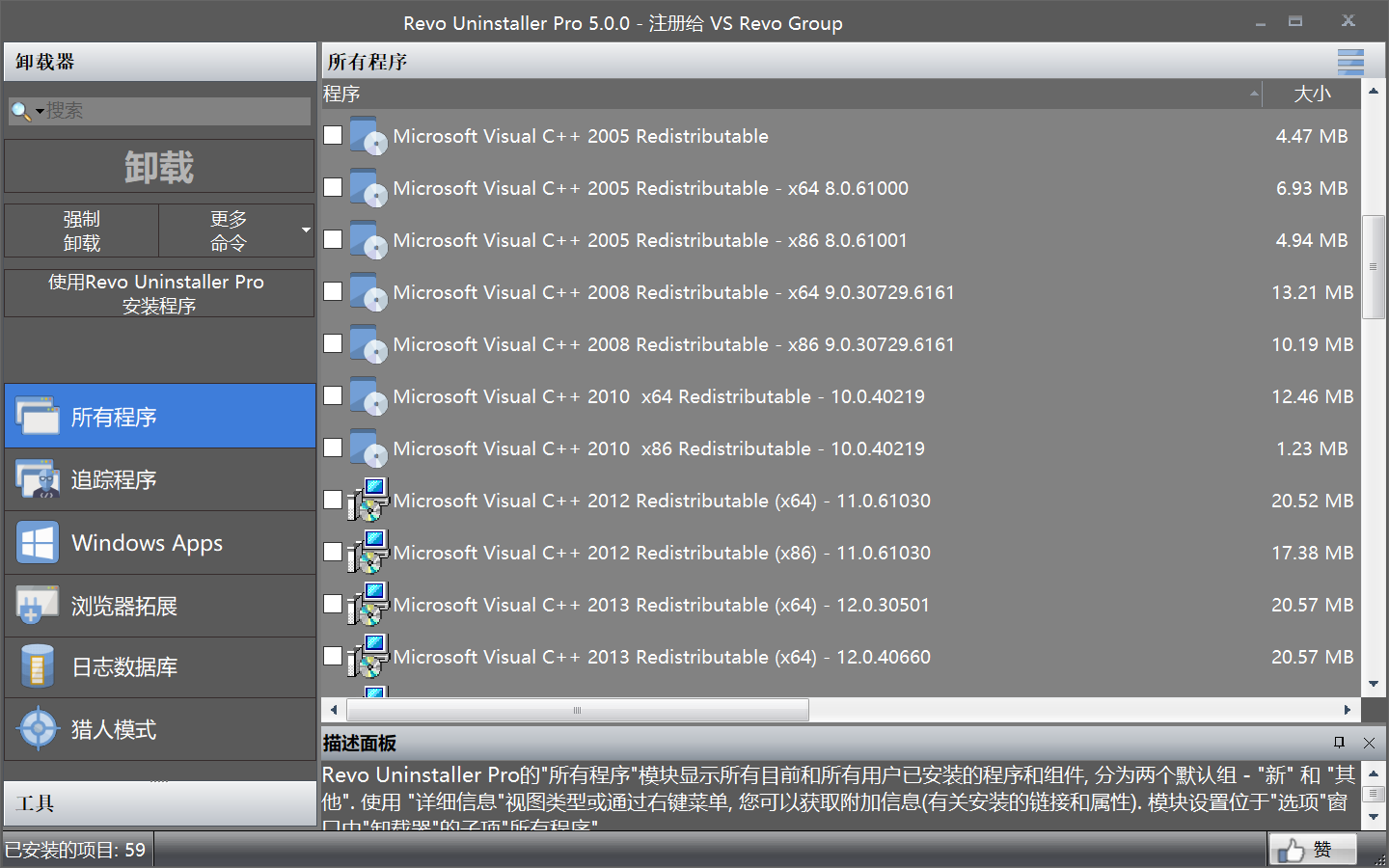Click the icon of Visual C++ 2005 x64 8.0.61000
Viewport: 1389px width, 868px height.
pyautogui.click(x=368, y=188)
